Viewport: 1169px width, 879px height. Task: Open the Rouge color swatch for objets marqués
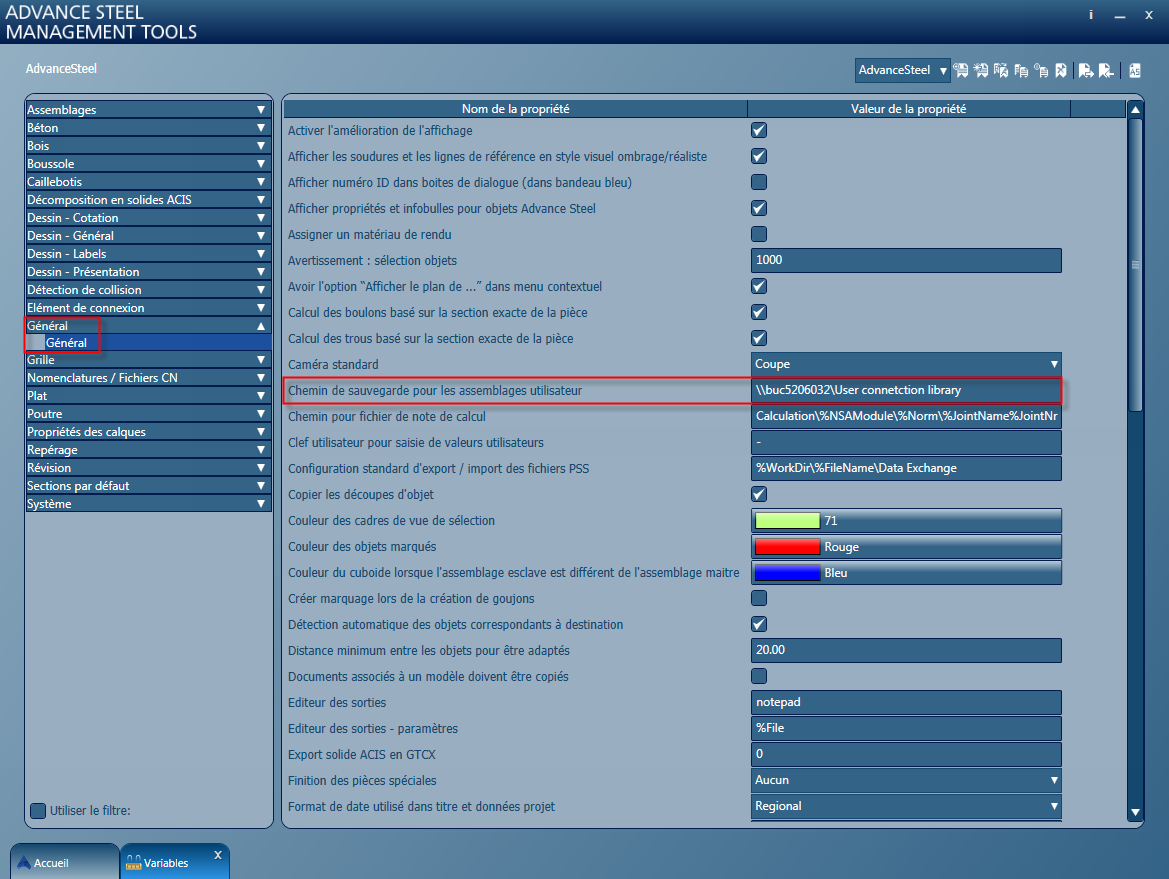(906, 546)
